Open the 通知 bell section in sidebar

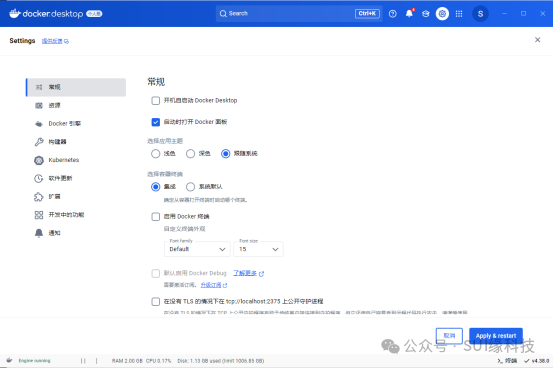[39, 233]
